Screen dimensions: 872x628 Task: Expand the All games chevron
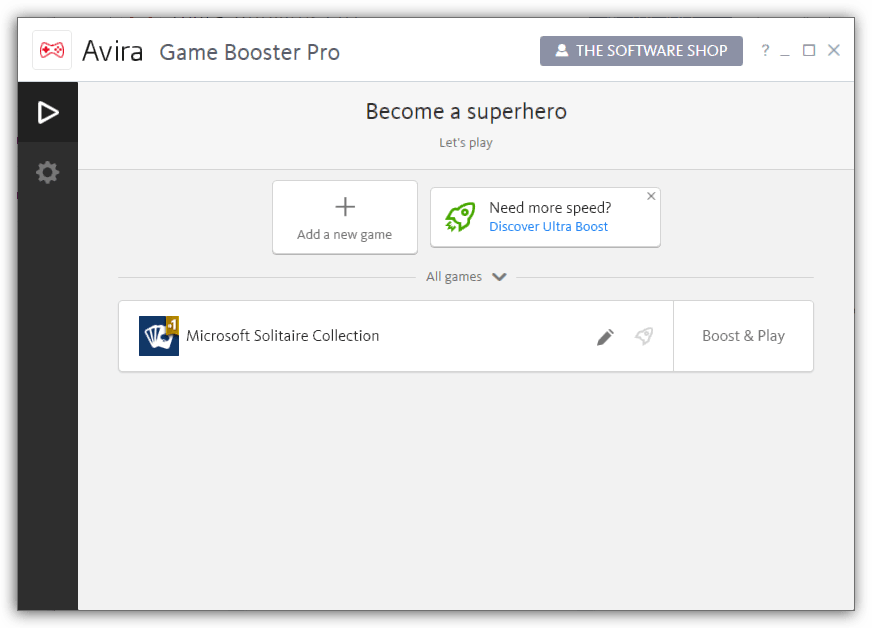pos(500,277)
